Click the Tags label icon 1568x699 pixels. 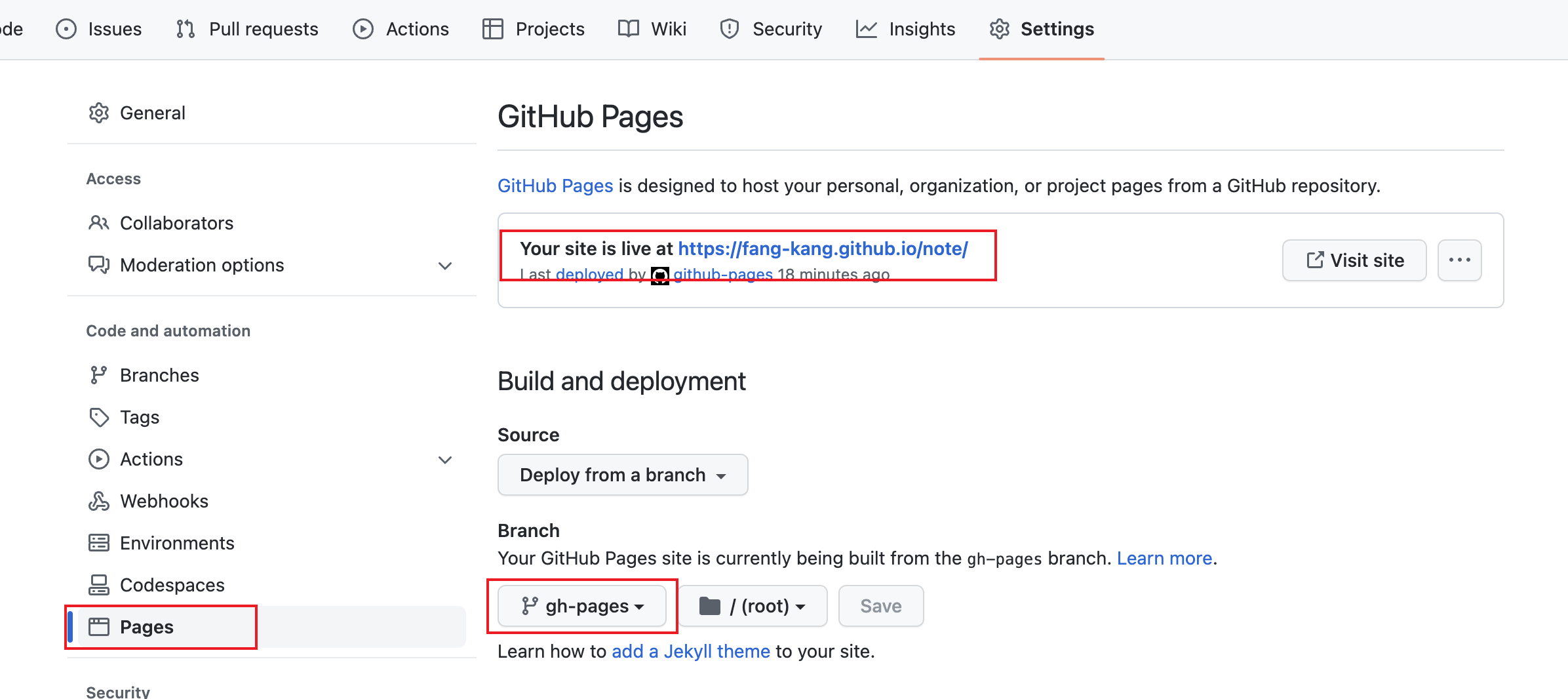99,417
